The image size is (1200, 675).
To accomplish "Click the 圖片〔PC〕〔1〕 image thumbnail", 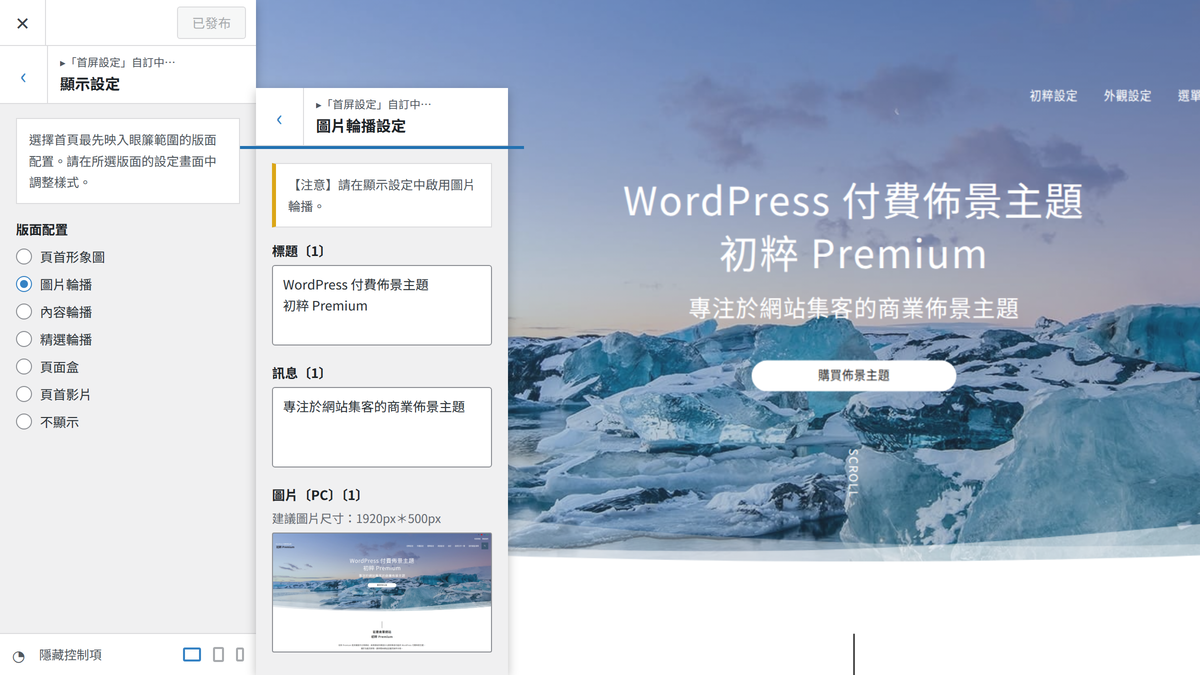I will coord(382,592).
